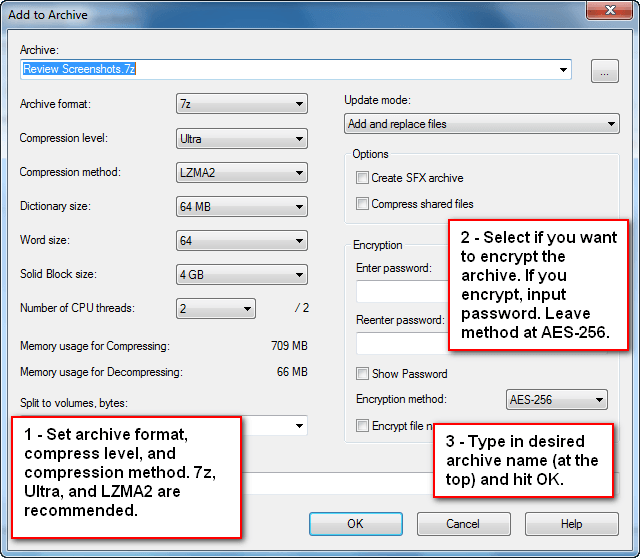Viewport: 640px width, 558px height.
Task: Tick the Compress shared files checkbox
Action: pos(362,203)
